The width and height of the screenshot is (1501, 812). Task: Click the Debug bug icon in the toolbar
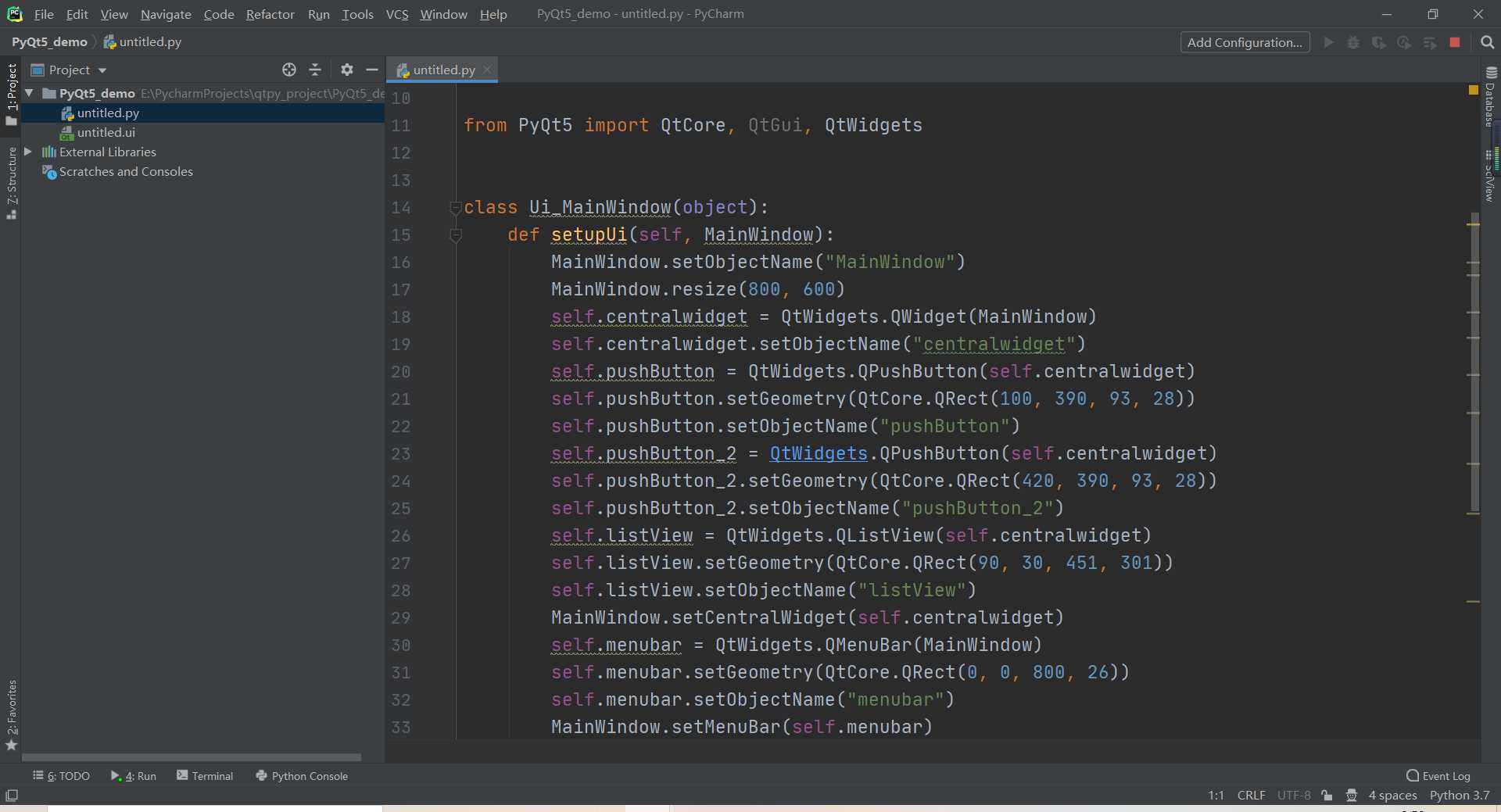(x=1353, y=42)
